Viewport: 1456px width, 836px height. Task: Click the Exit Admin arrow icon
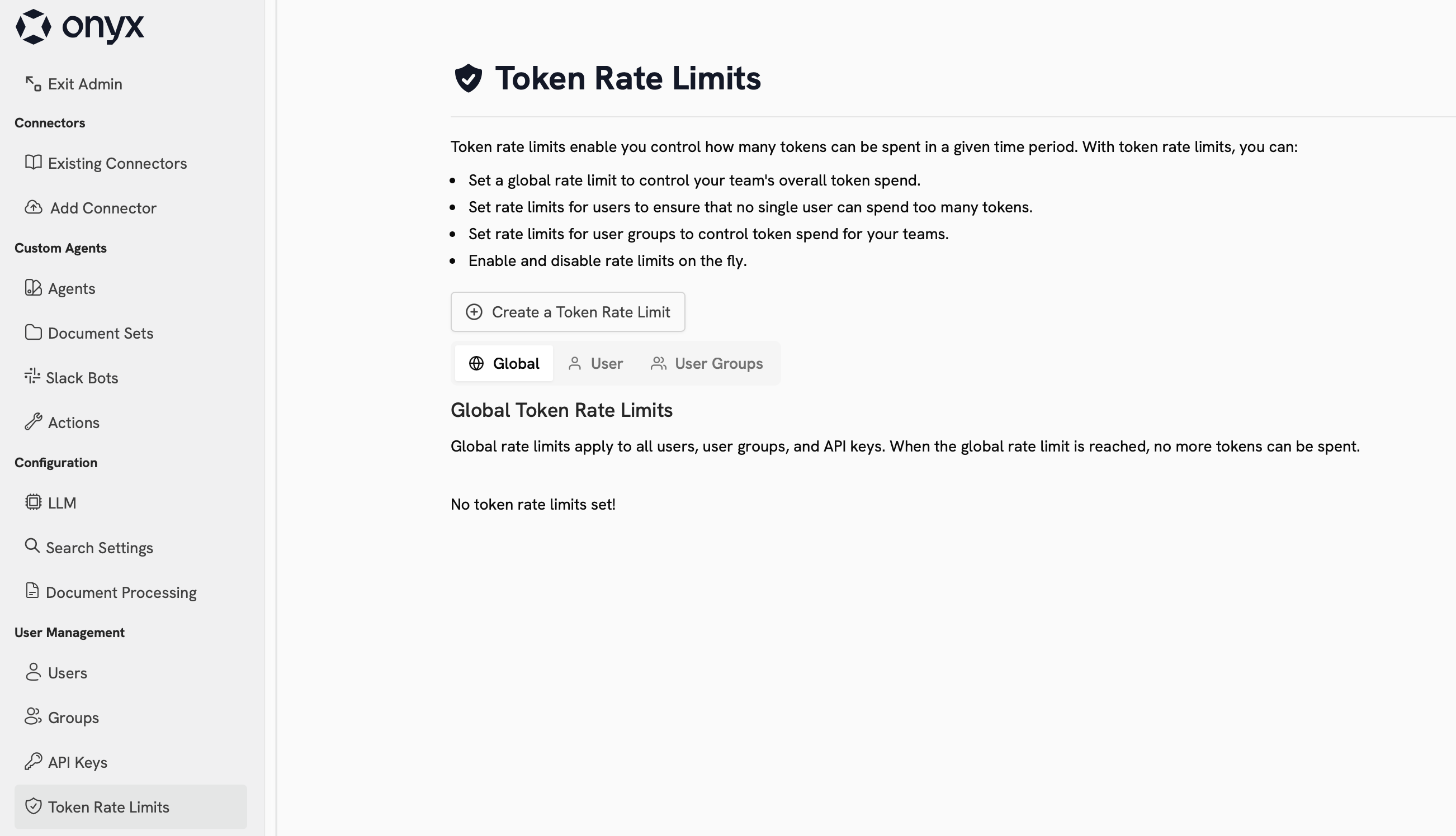point(33,84)
